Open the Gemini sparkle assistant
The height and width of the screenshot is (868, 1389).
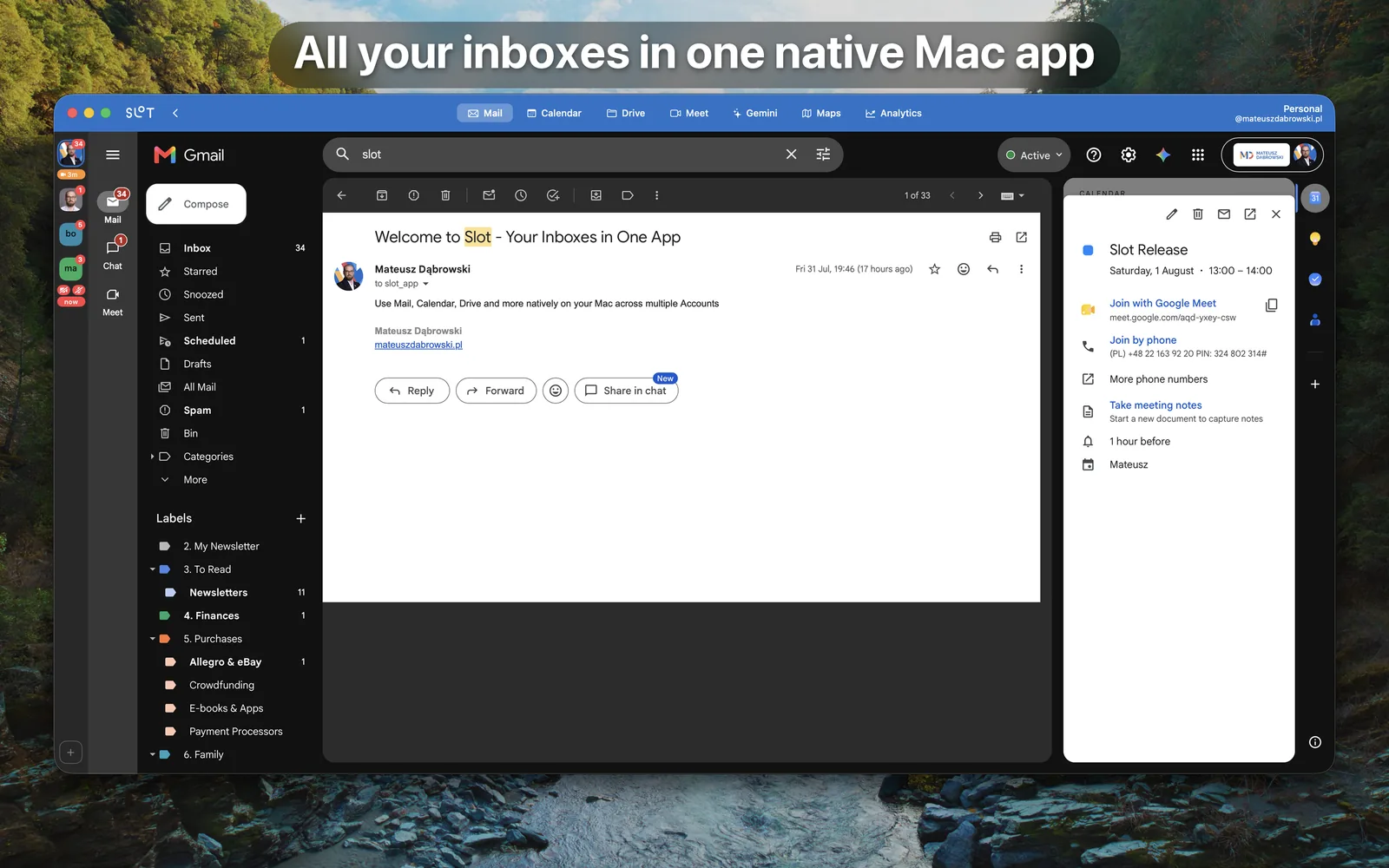[1163, 155]
